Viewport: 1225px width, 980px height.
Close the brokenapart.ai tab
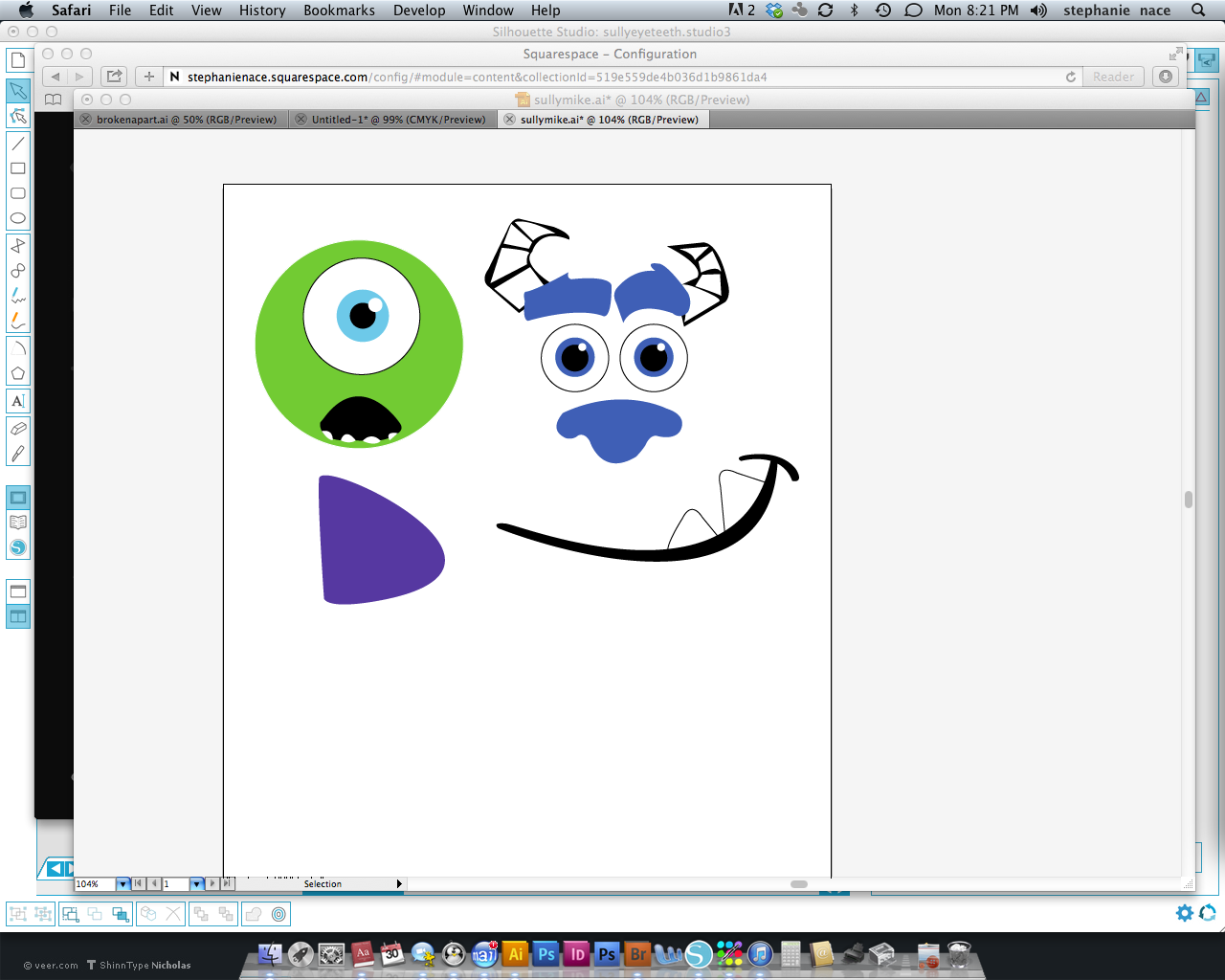(86, 120)
